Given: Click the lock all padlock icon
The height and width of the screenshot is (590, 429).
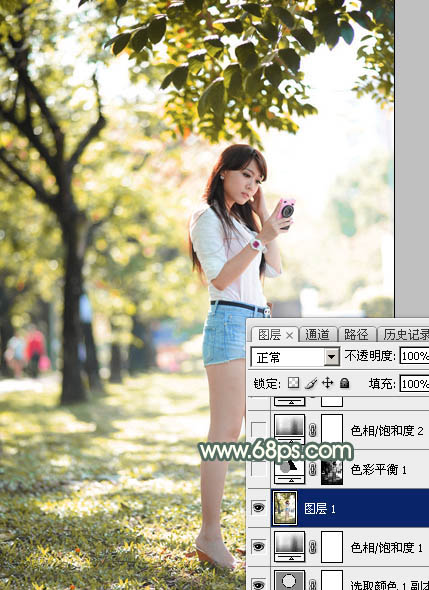Looking at the screenshot, I should tap(344, 383).
